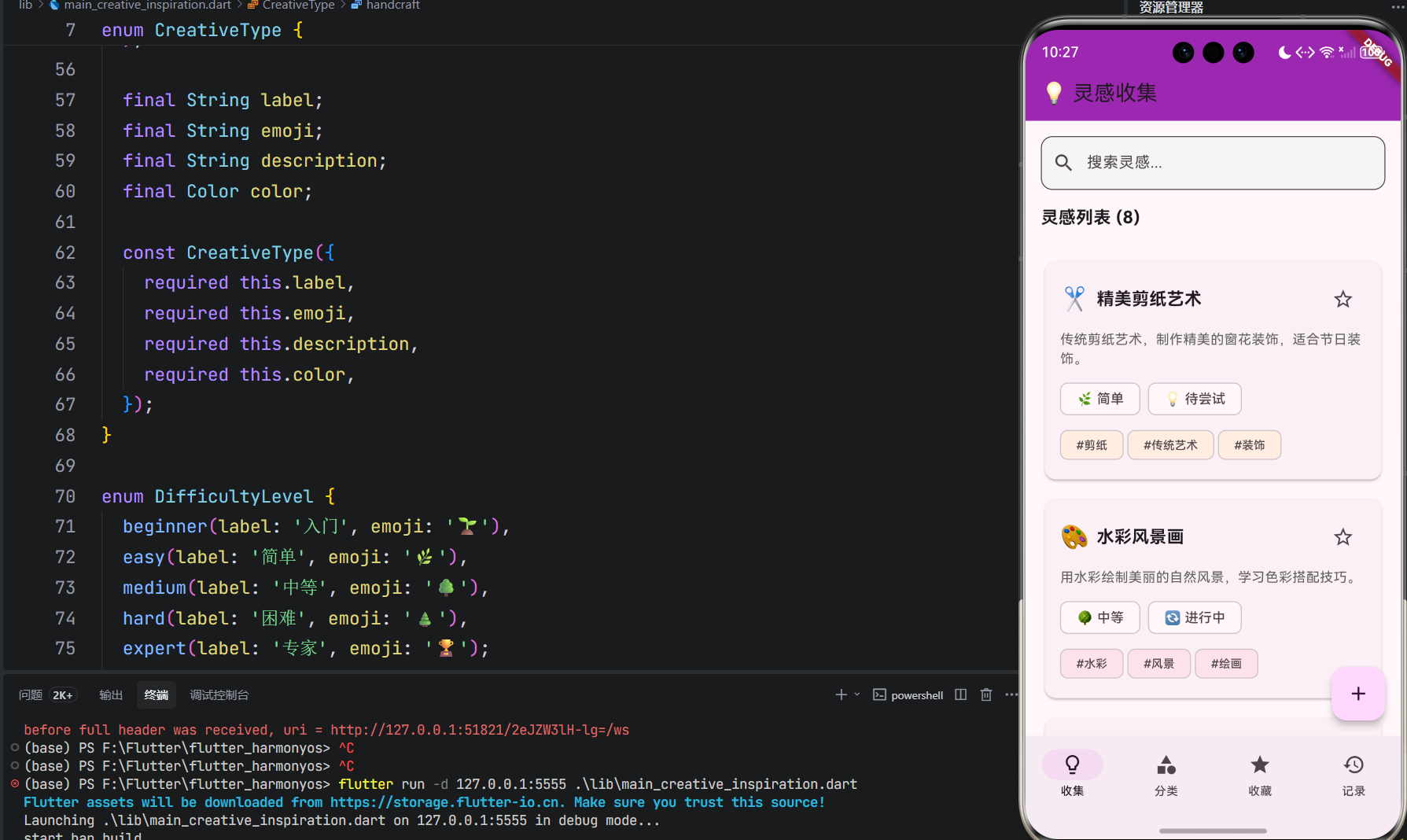
Task: Click the palette icon on 水彩风景画
Action: 1074,537
